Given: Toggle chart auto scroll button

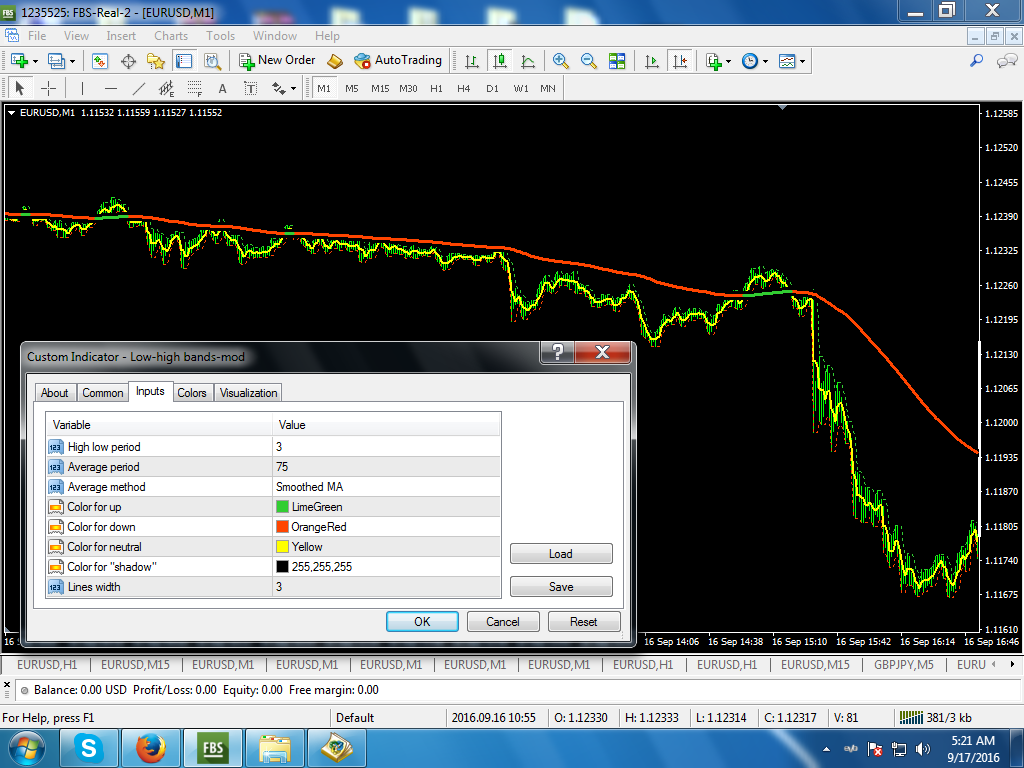Looking at the screenshot, I should 651,61.
